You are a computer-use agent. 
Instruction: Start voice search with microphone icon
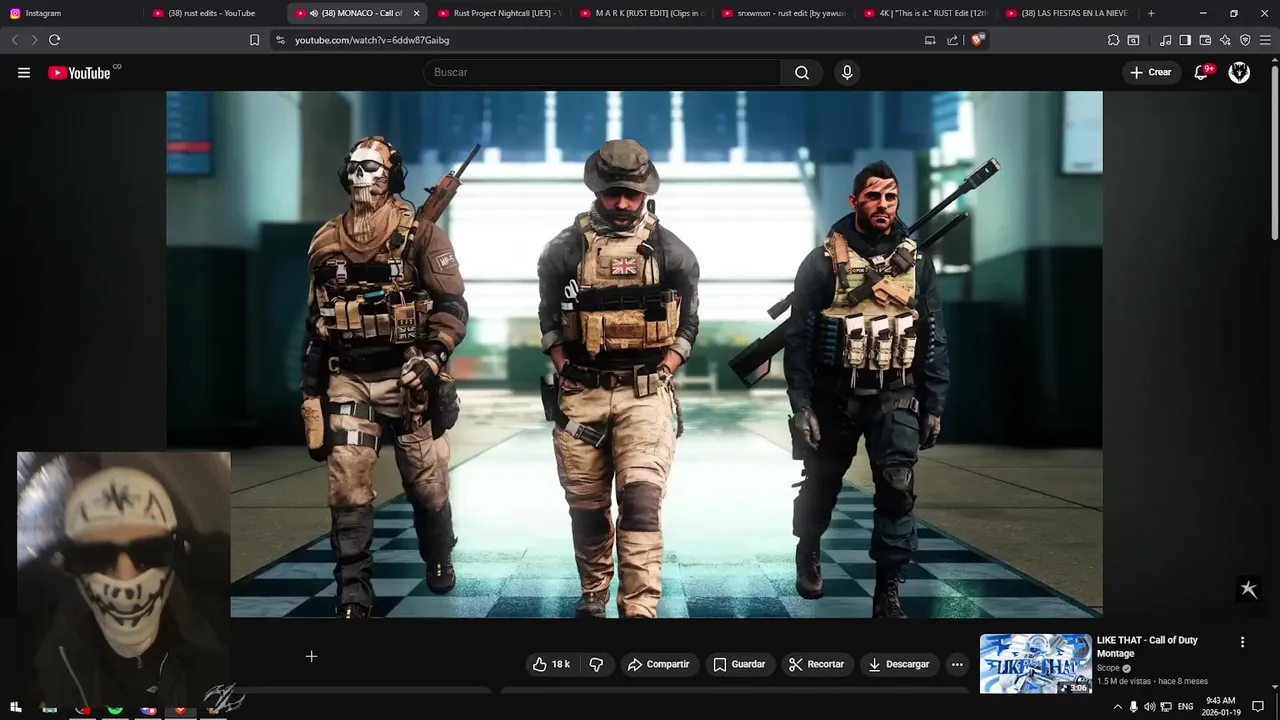click(x=847, y=72)
